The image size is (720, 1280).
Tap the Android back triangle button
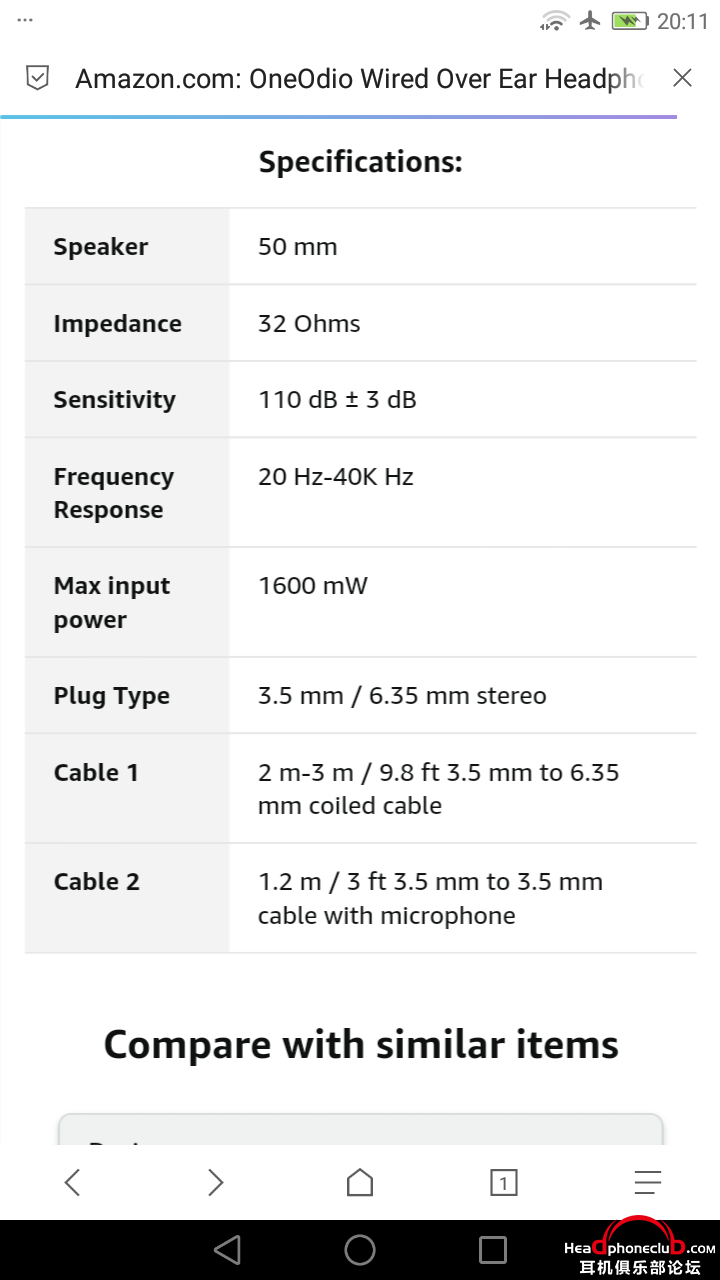(x=228, y=1249)
